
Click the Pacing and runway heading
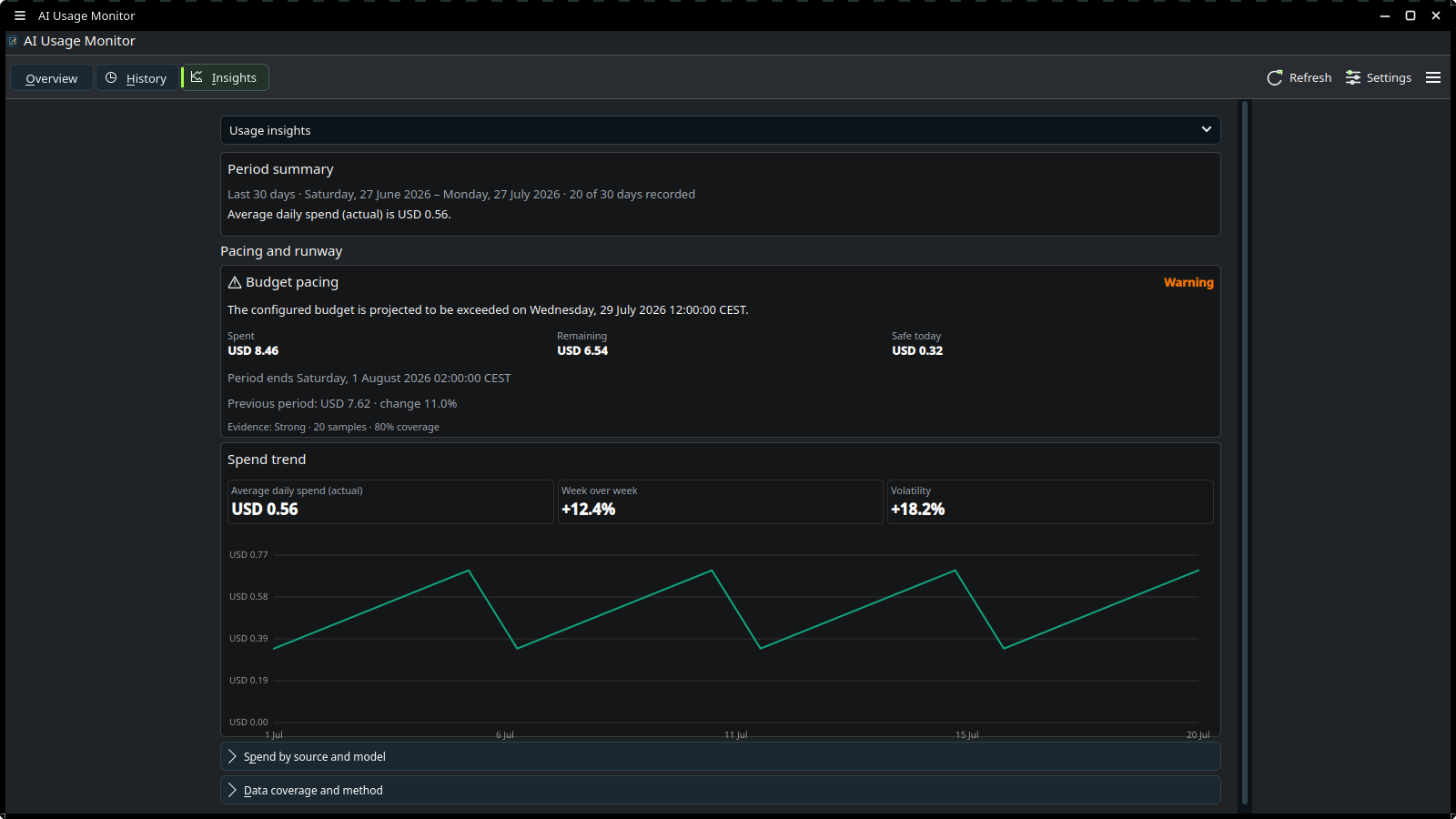(x=281, y=251)
